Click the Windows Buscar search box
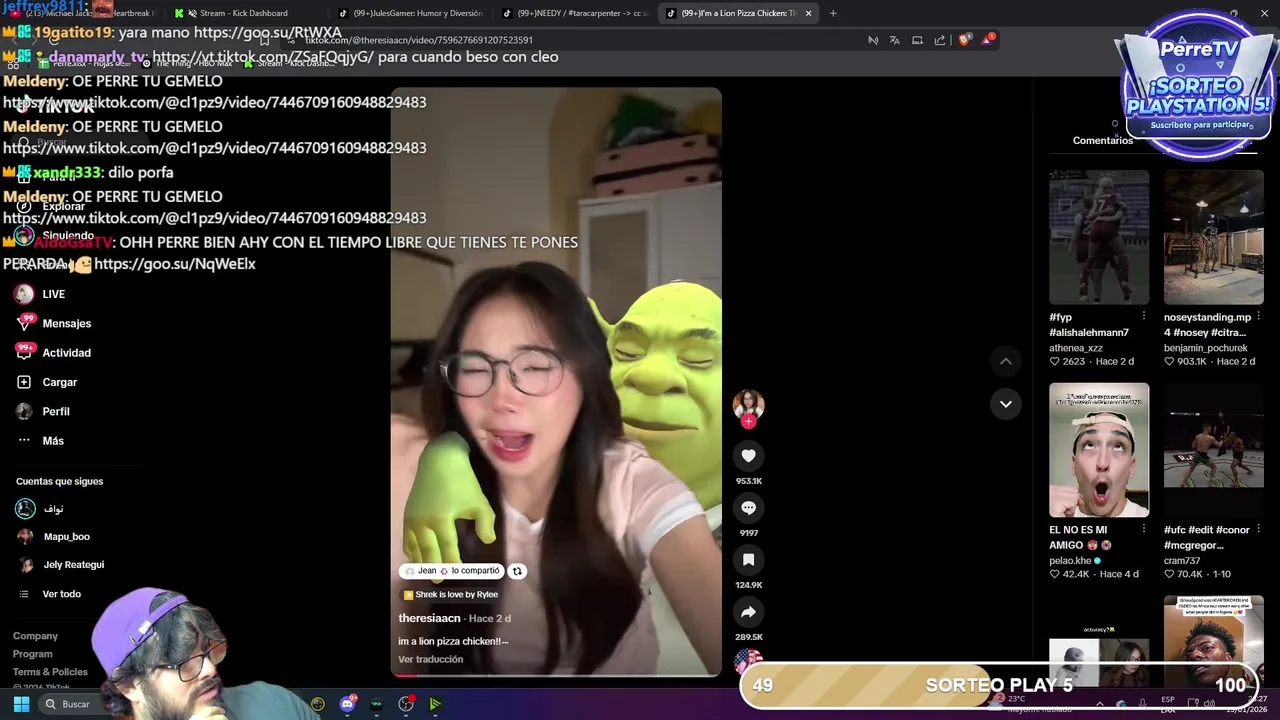 pyautogui.click(x=76, y=704)
